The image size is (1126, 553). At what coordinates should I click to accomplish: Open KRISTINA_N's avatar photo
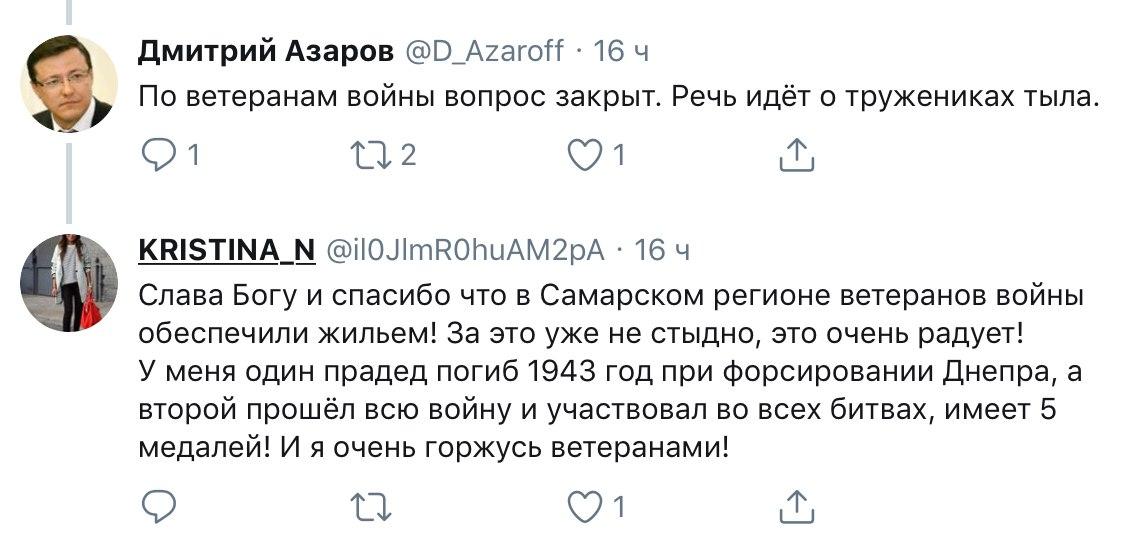click(69, 283)
